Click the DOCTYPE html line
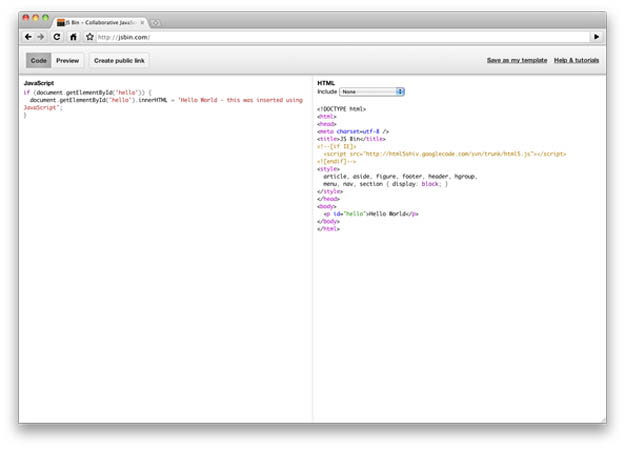The width and height of the screenshot is (625, 449). pyautogui.click(x=342, y=109)
